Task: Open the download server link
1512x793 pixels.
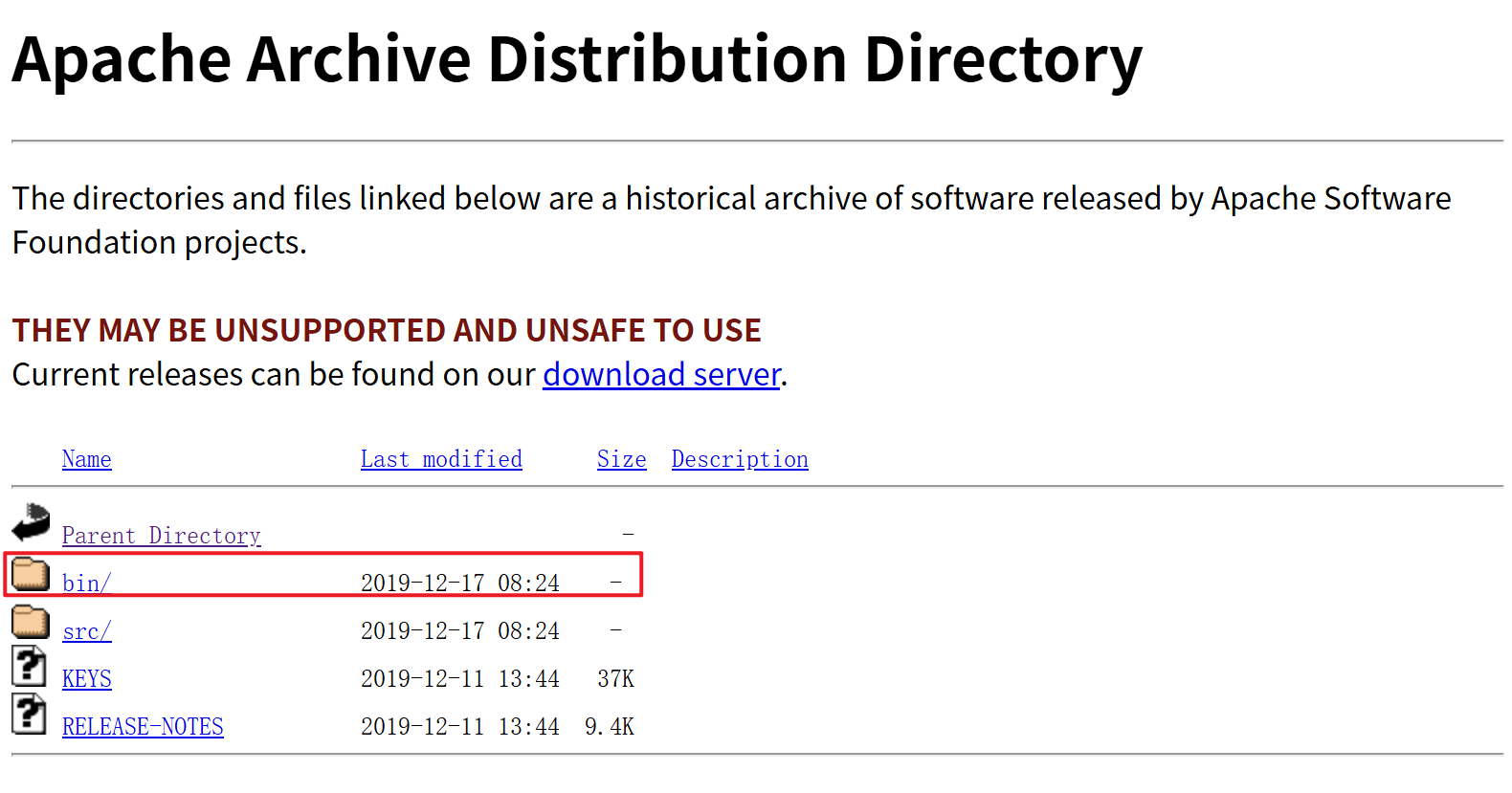Action: pos(661,374)
